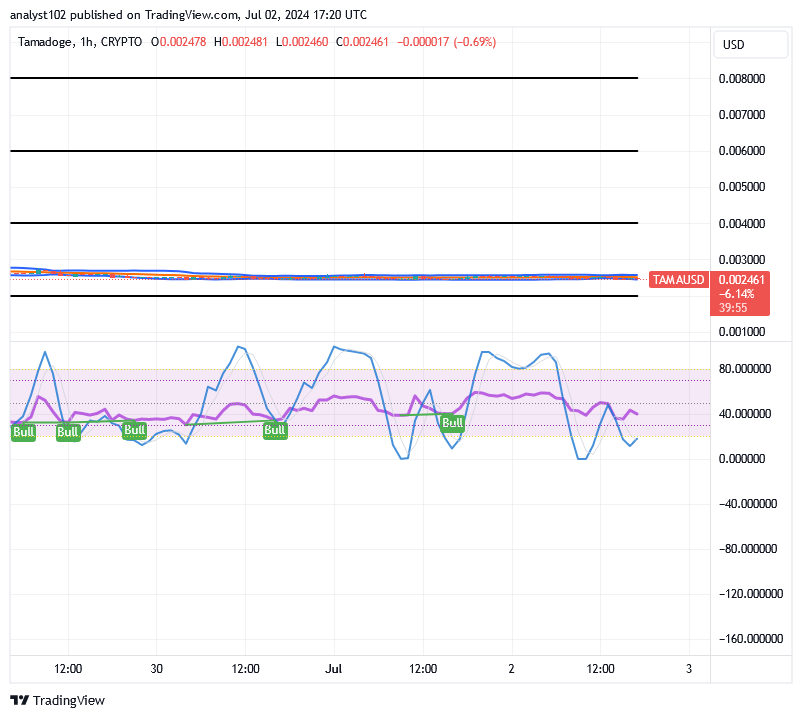Click the first Bull marker on the indicator
Image resolution: width=802 pixels, height=718 pixels.
24,432
